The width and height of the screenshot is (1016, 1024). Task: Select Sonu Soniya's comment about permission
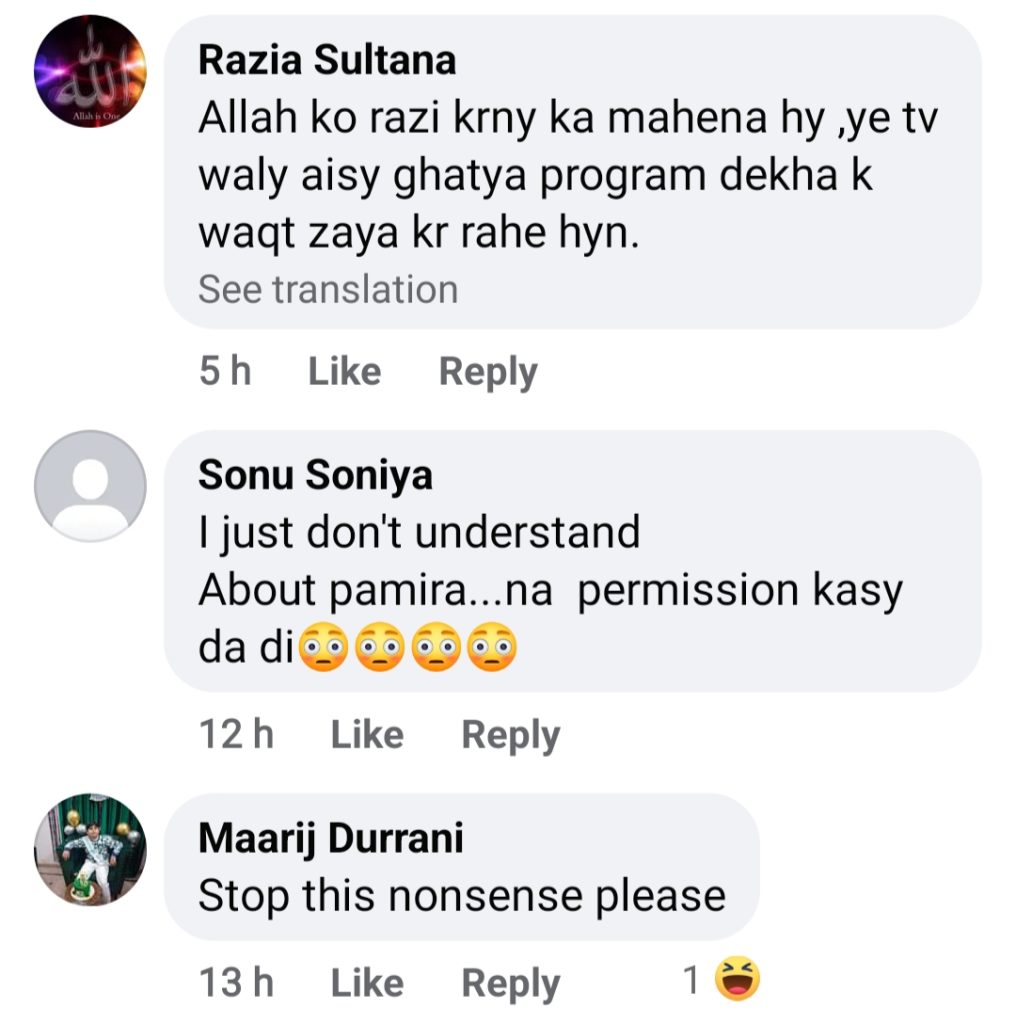(550, 590)
